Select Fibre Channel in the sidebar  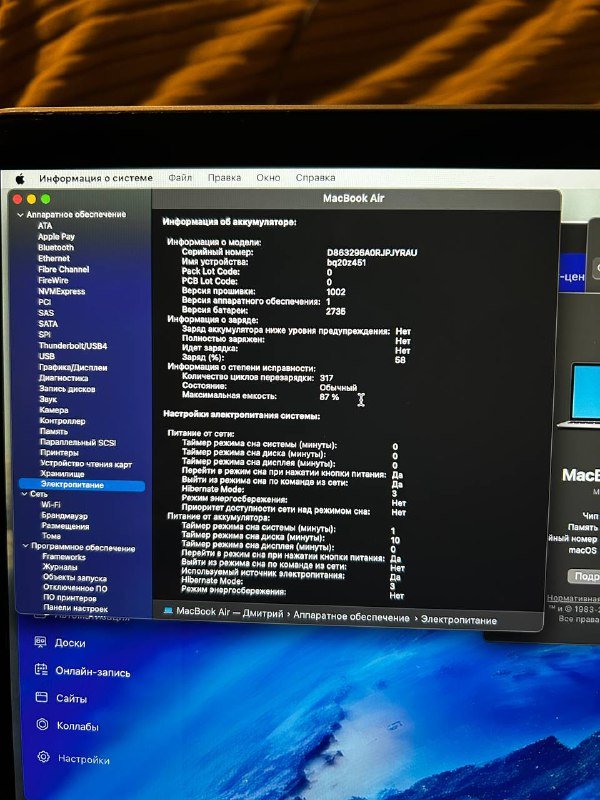(63, 269)
